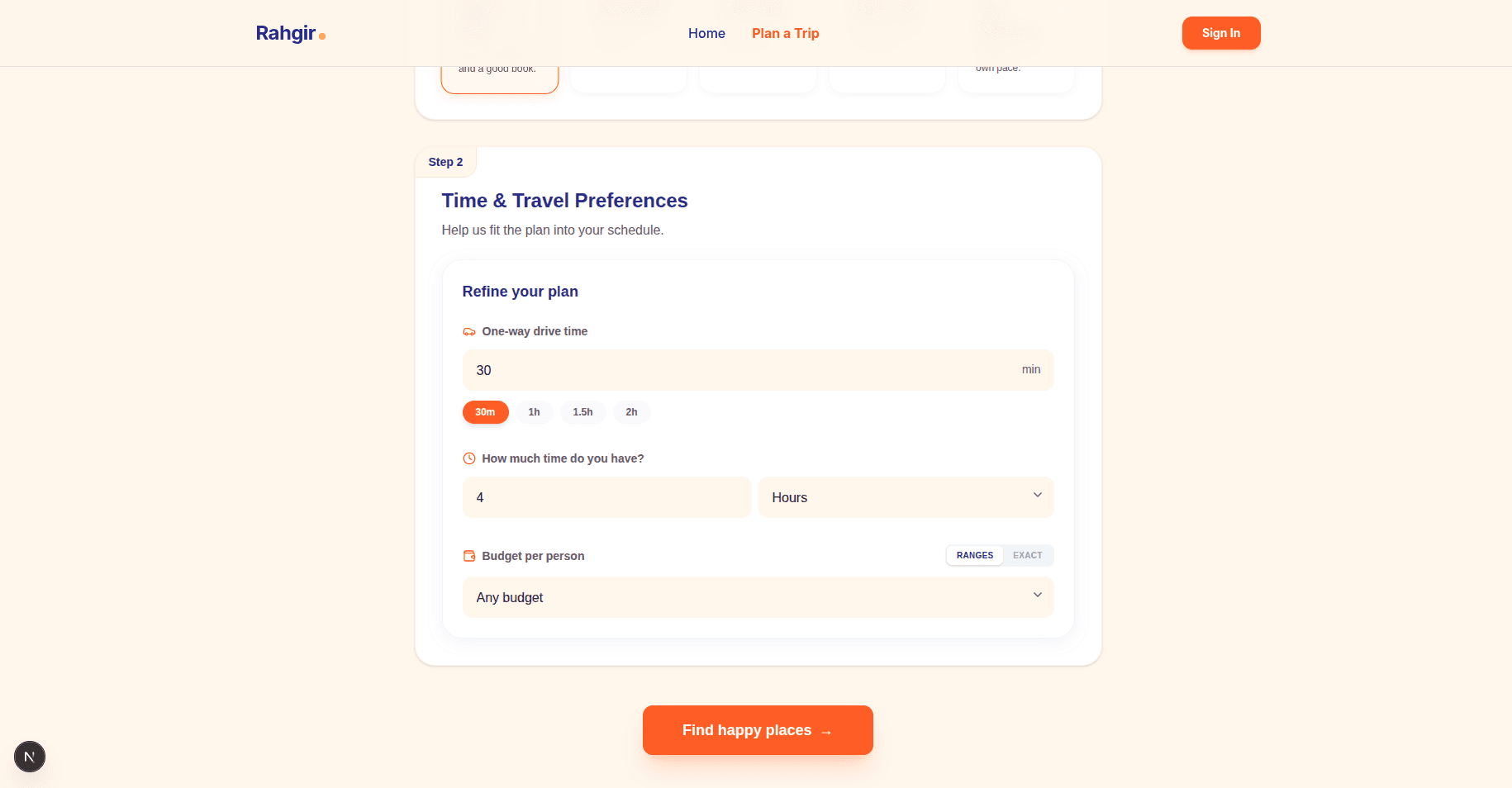Screen dimensions: 1512x788
Task: Click the car icon beside drive time
Action: [469, 332]
